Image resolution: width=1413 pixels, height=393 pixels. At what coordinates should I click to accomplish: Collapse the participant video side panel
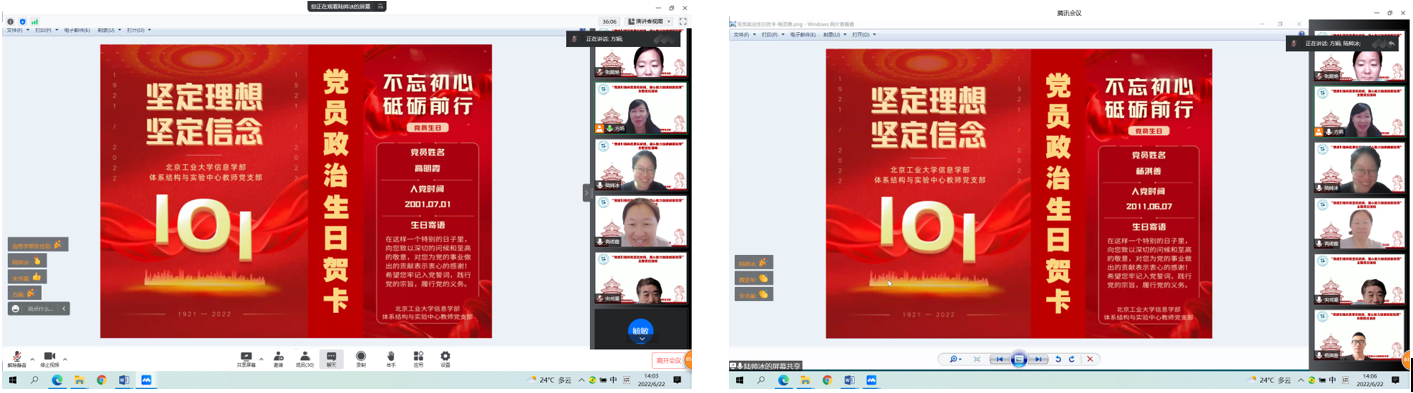587,192
